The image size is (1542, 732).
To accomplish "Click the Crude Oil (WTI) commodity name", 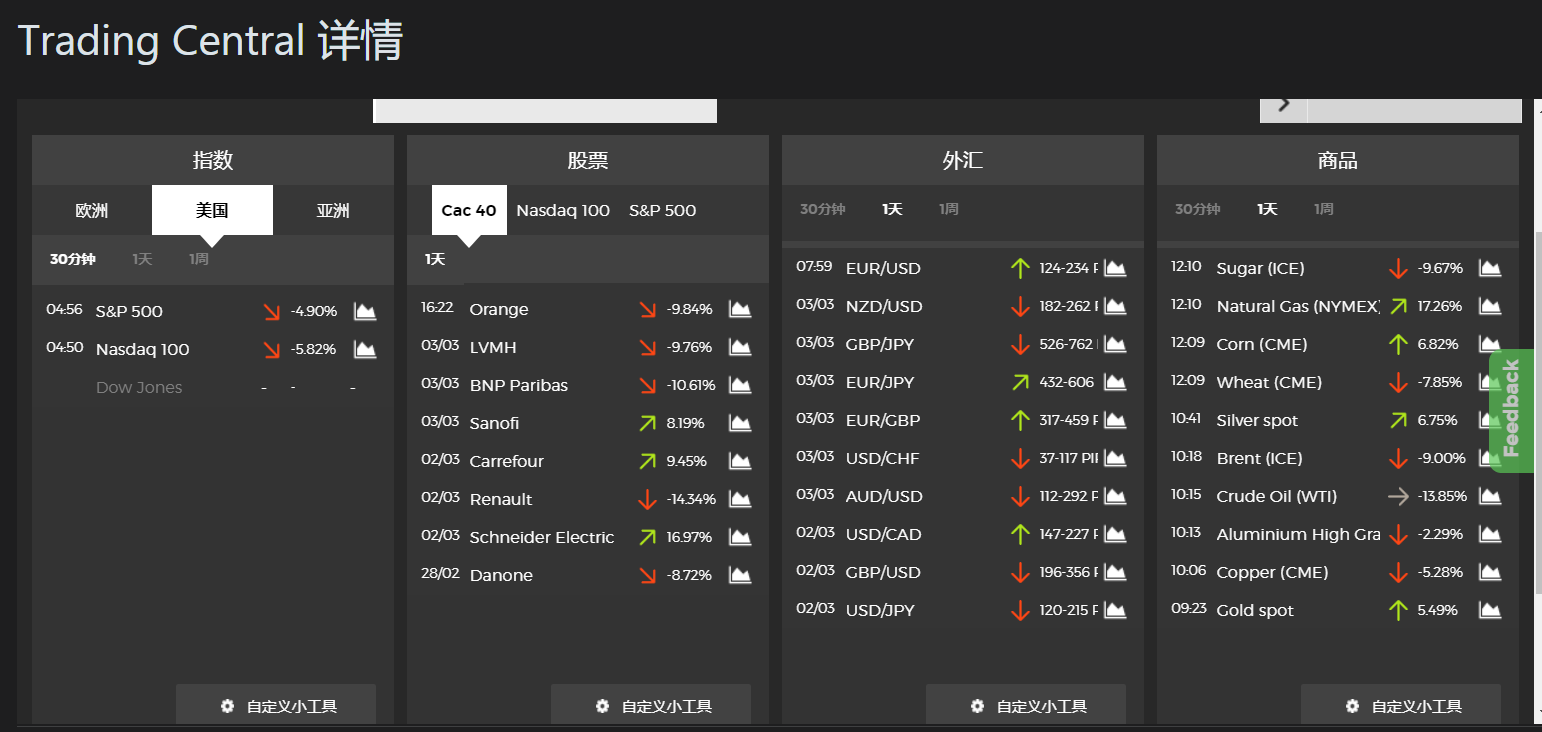I will point(1276,496).
